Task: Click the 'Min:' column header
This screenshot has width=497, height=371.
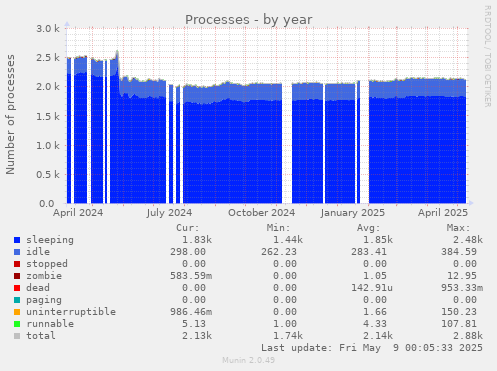Action: click(x=278, y=228)
